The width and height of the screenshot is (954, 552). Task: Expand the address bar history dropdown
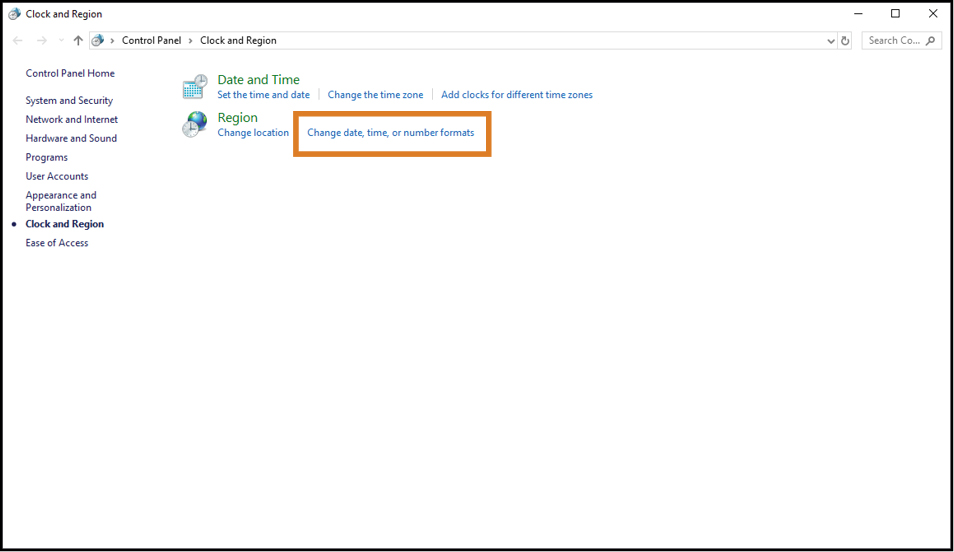[x=830, y=41]
